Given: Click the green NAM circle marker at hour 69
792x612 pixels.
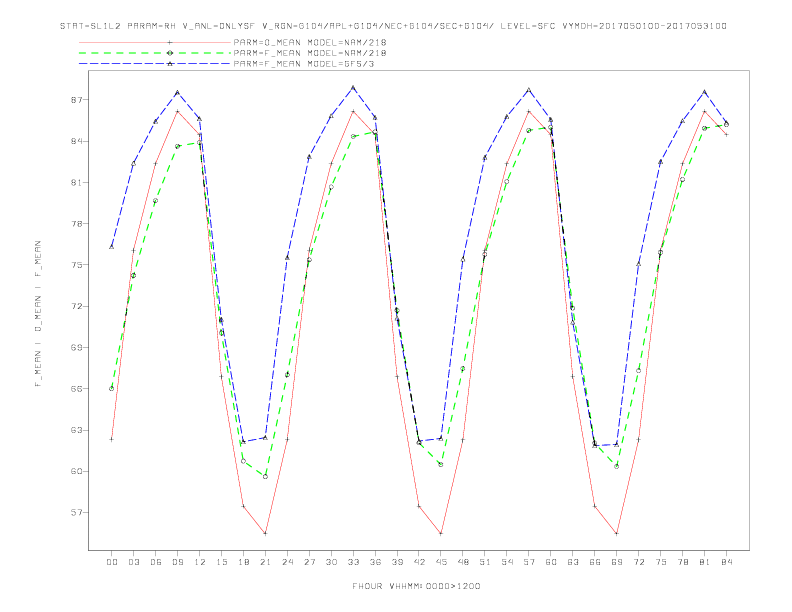Looking at the screenshot, I should [617, 466].
